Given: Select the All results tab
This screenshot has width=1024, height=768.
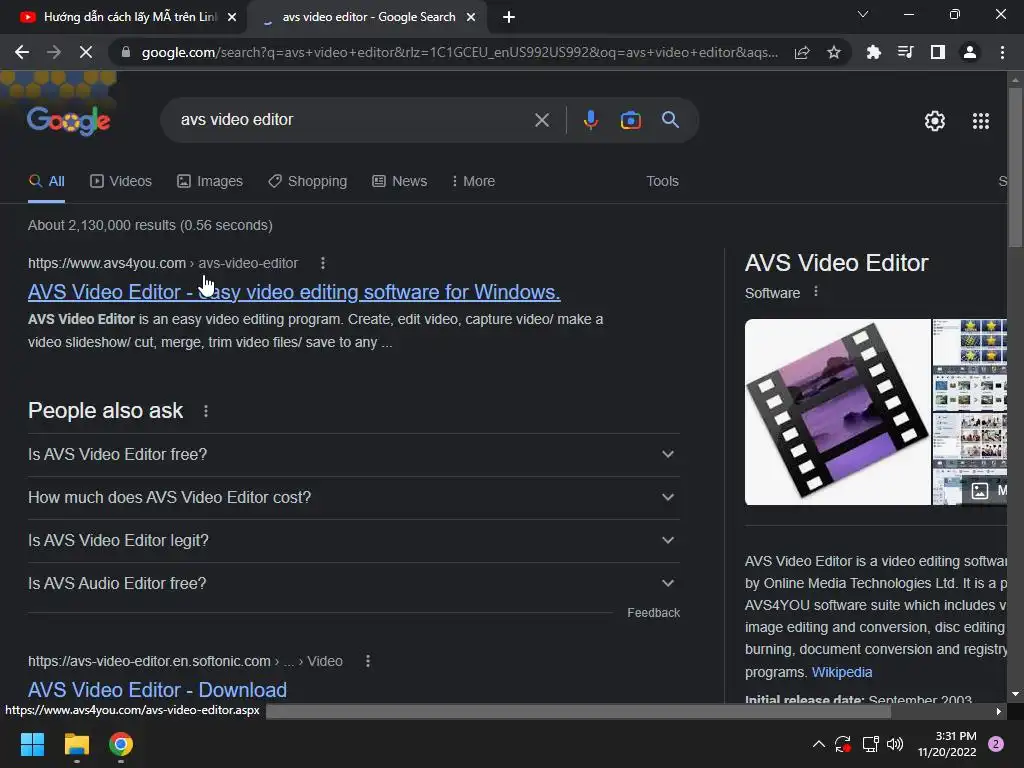Looking at the screenshot, I should tap(46, 181).
